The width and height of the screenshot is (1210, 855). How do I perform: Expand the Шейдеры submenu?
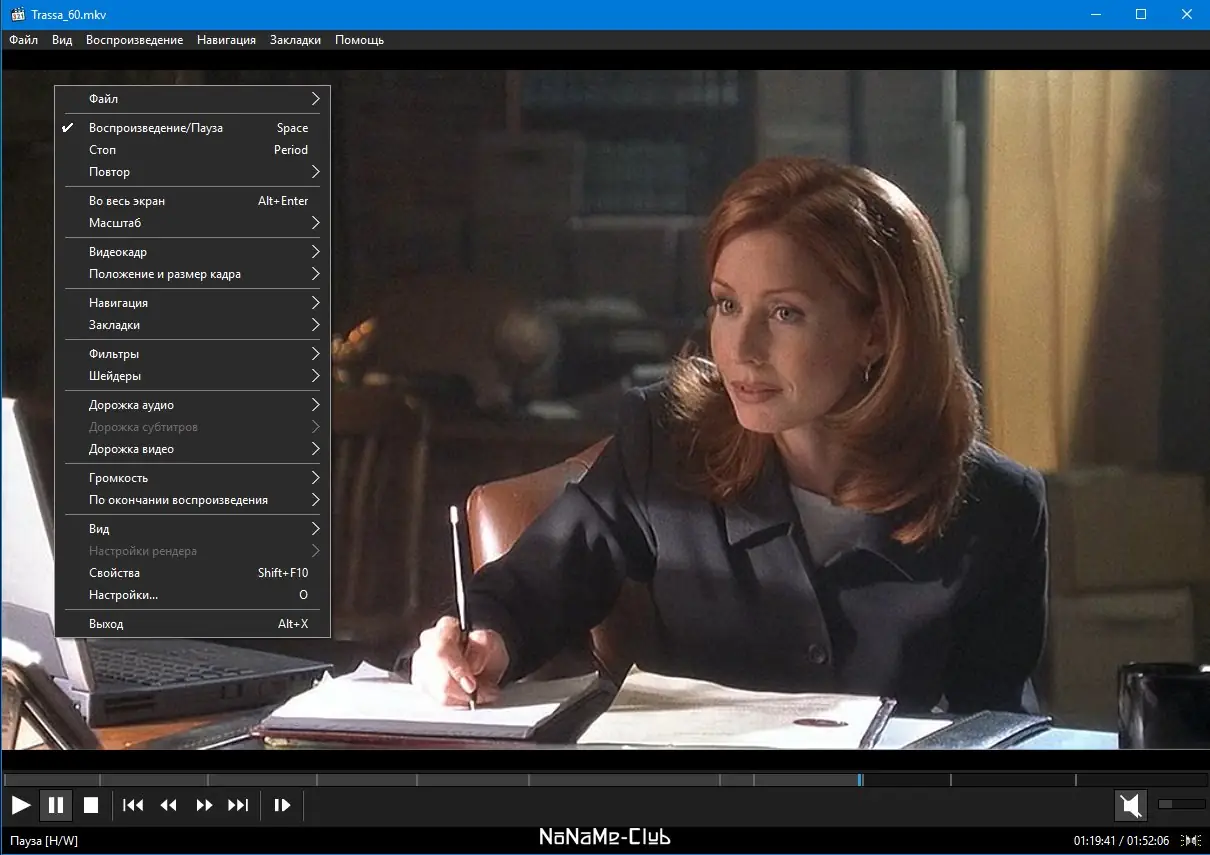[193, 376]
